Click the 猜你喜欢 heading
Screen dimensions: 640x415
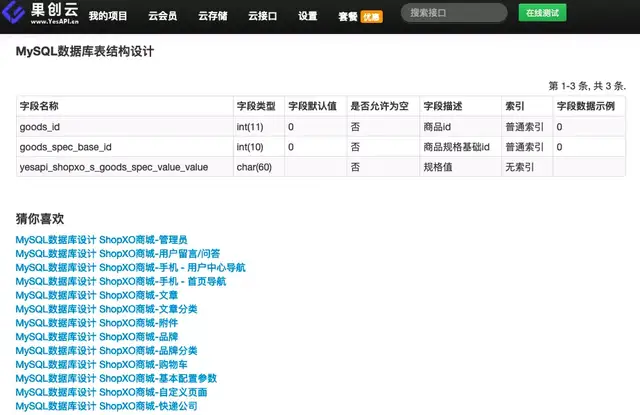(40, 219)
